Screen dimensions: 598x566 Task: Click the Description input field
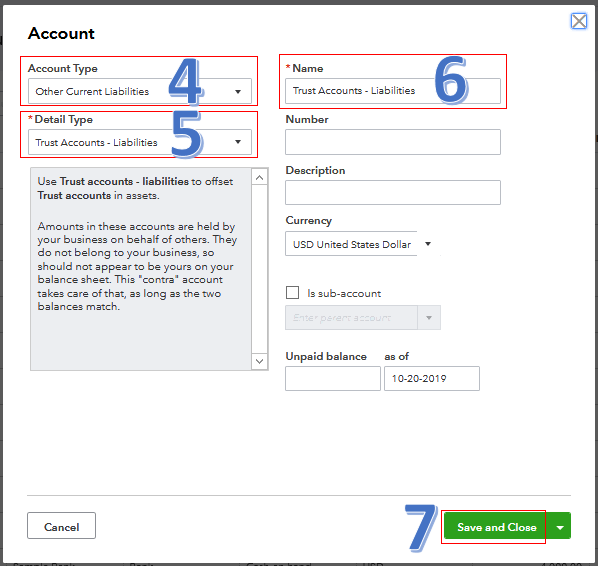click(x=393, y=192)
